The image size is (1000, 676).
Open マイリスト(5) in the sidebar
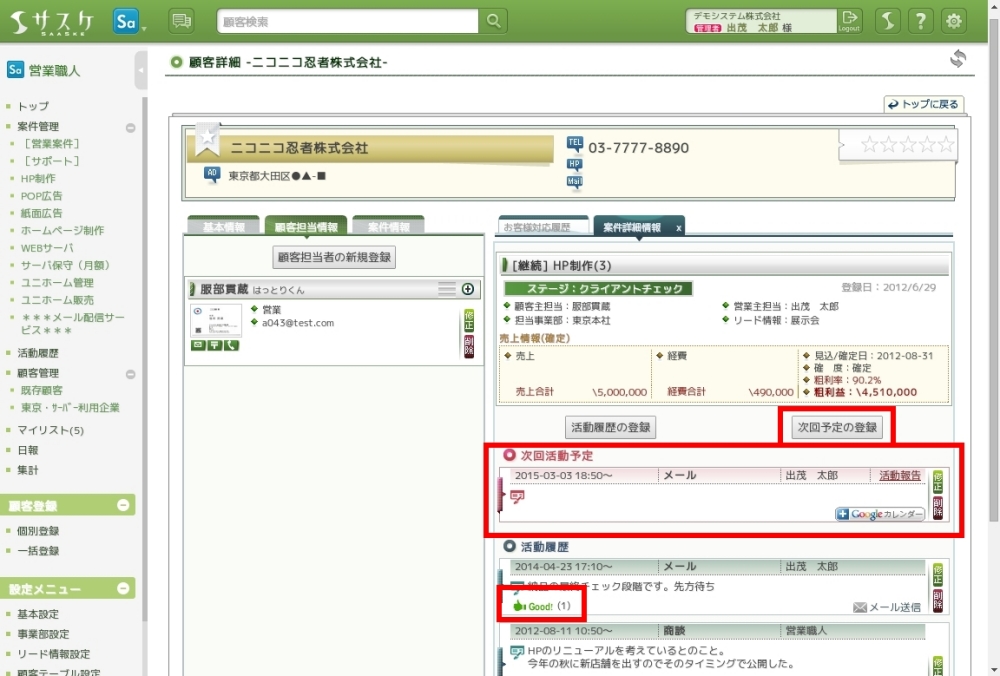[51, 430]
